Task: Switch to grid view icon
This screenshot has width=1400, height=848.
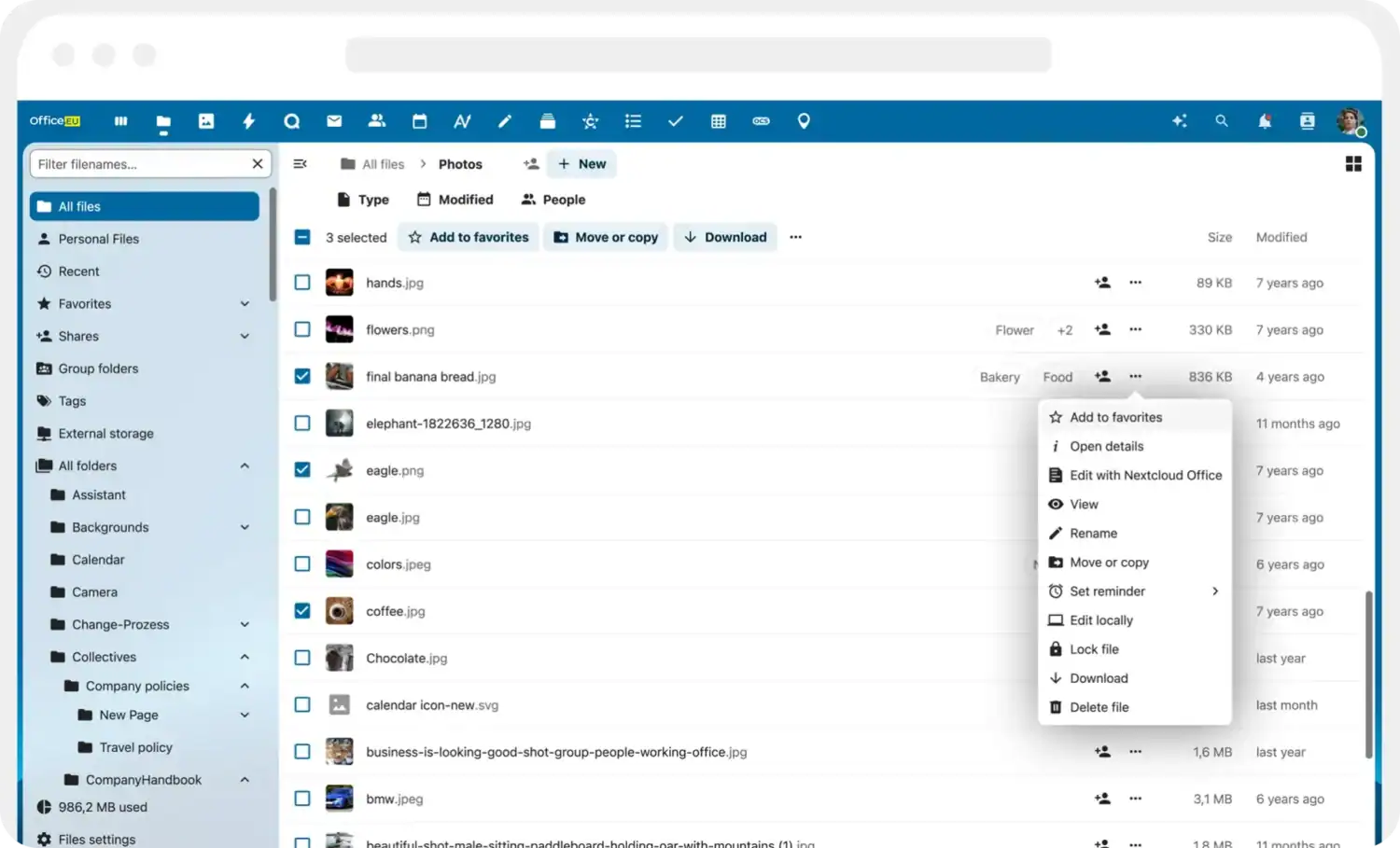Action: [x=1353, y=164]
